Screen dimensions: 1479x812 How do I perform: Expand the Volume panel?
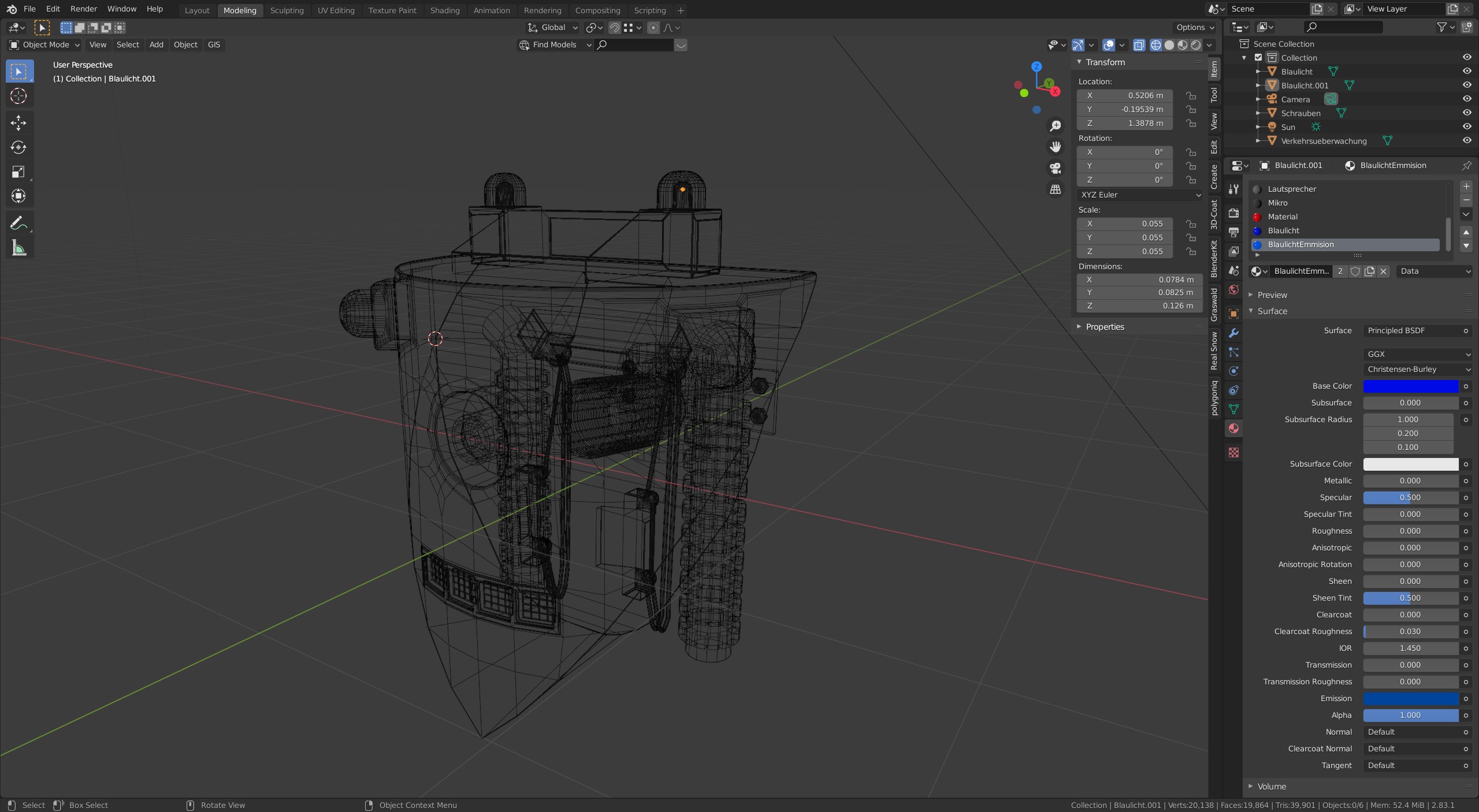click(1271, 787)
